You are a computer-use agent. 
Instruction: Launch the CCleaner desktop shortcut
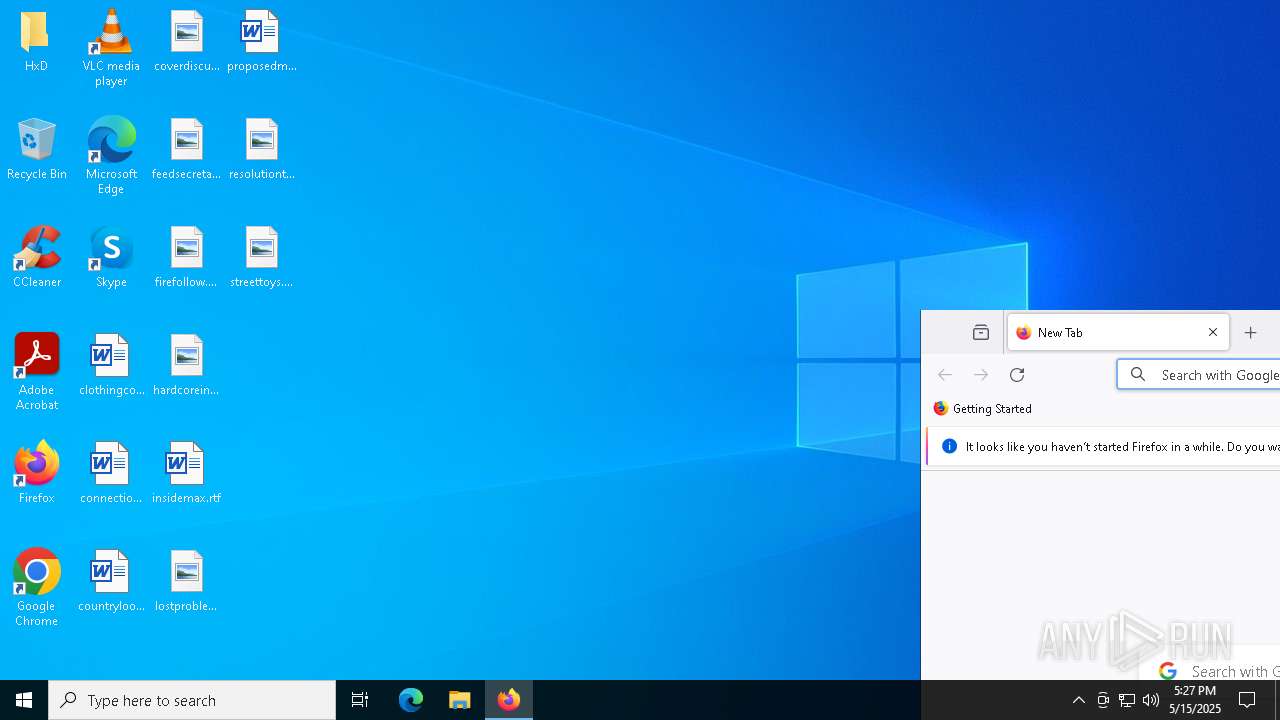pyautogui.click(x=36, y=256)
